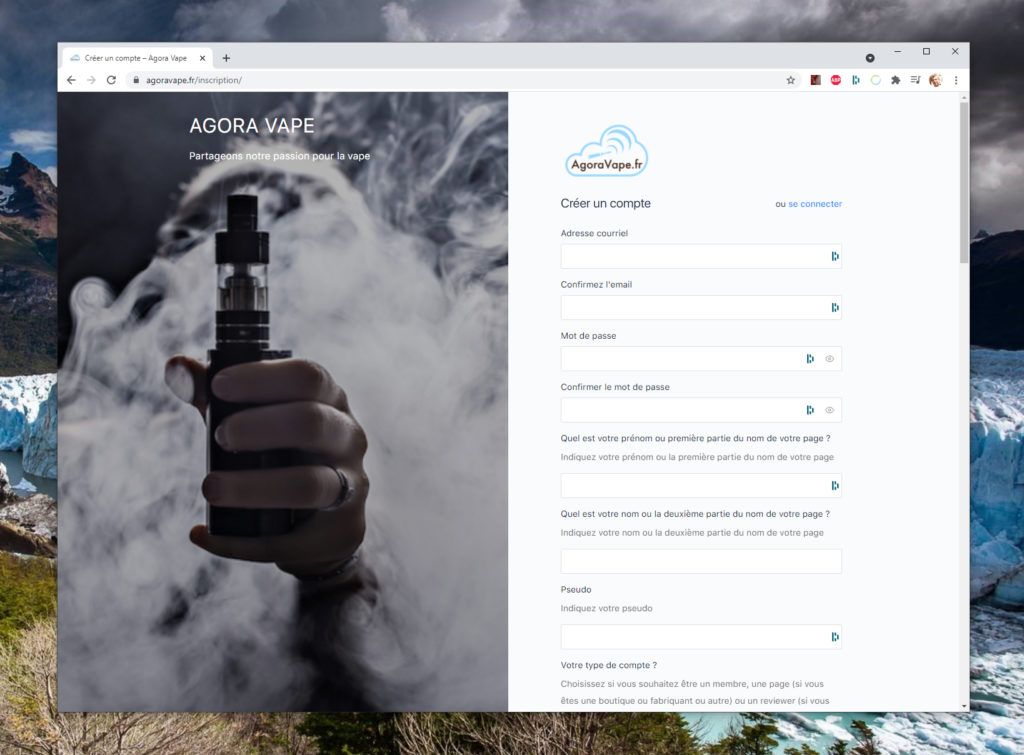Select the Créer un compte – Agora Vape tab
The image size is (1024, 755).
135,58
